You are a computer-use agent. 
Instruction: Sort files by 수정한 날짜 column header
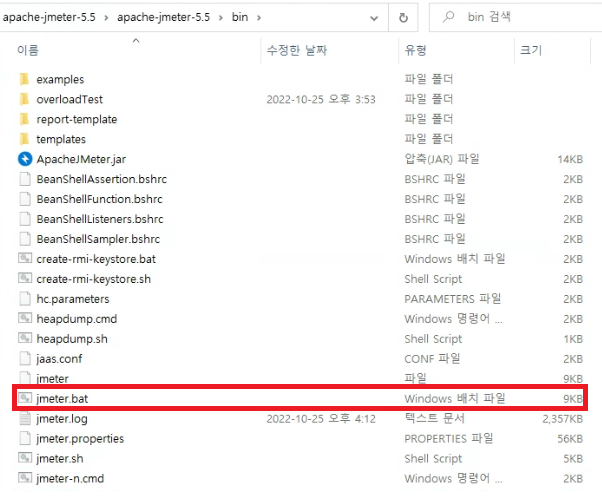297,50
